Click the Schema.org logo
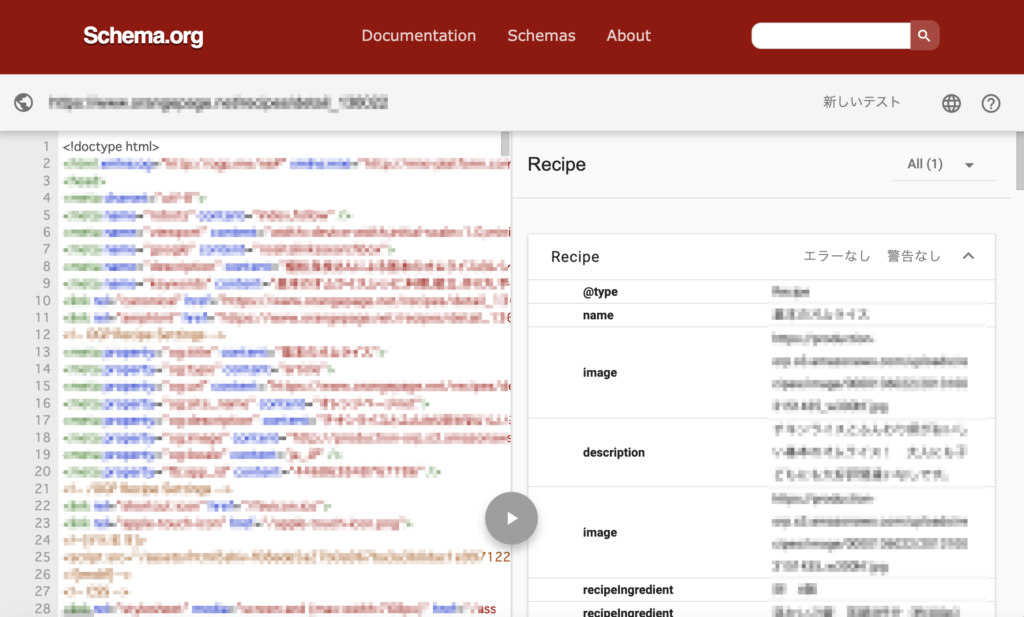Image resolution: width=1024 pixels, height=617 pixels. click(x=142, y=36)
